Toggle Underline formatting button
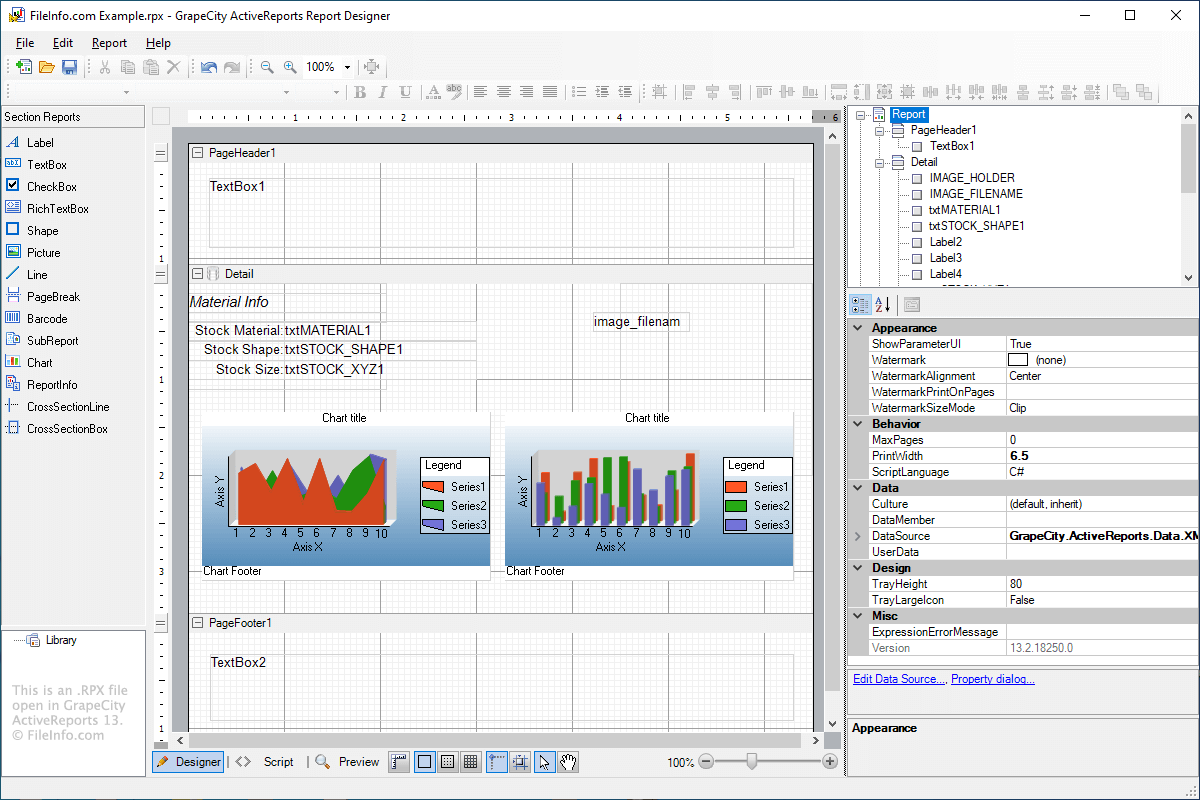Viewport: 1200px width, 800px height. click(405, 92)
